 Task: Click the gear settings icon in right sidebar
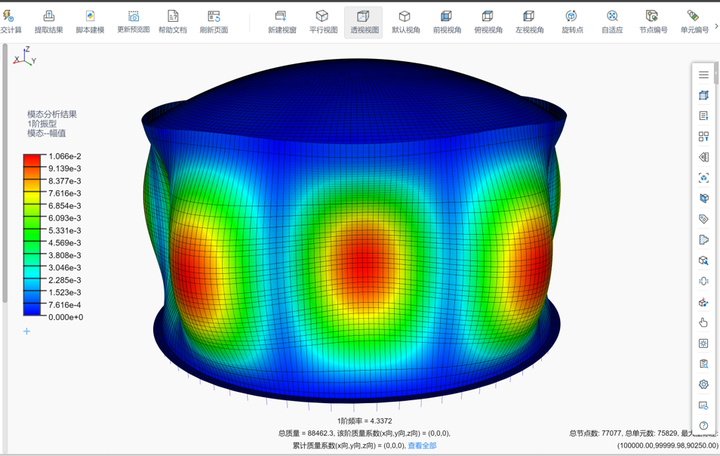703,384
